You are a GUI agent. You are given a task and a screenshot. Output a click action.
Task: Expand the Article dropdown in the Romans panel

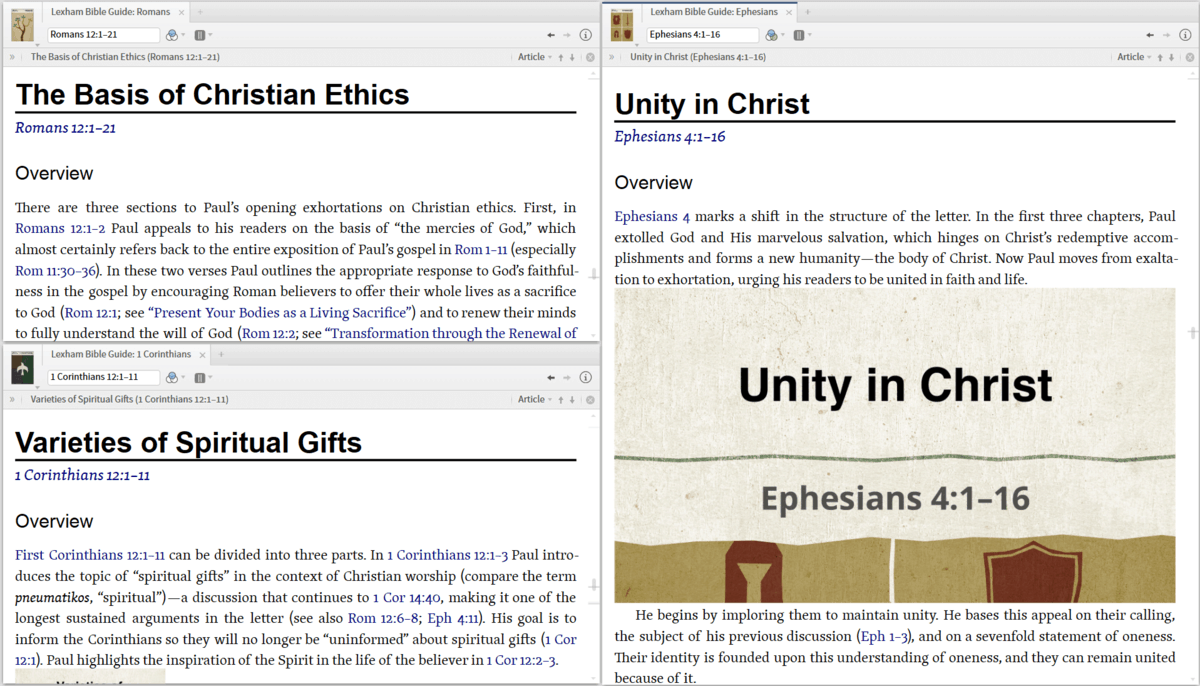click(534, 57)
